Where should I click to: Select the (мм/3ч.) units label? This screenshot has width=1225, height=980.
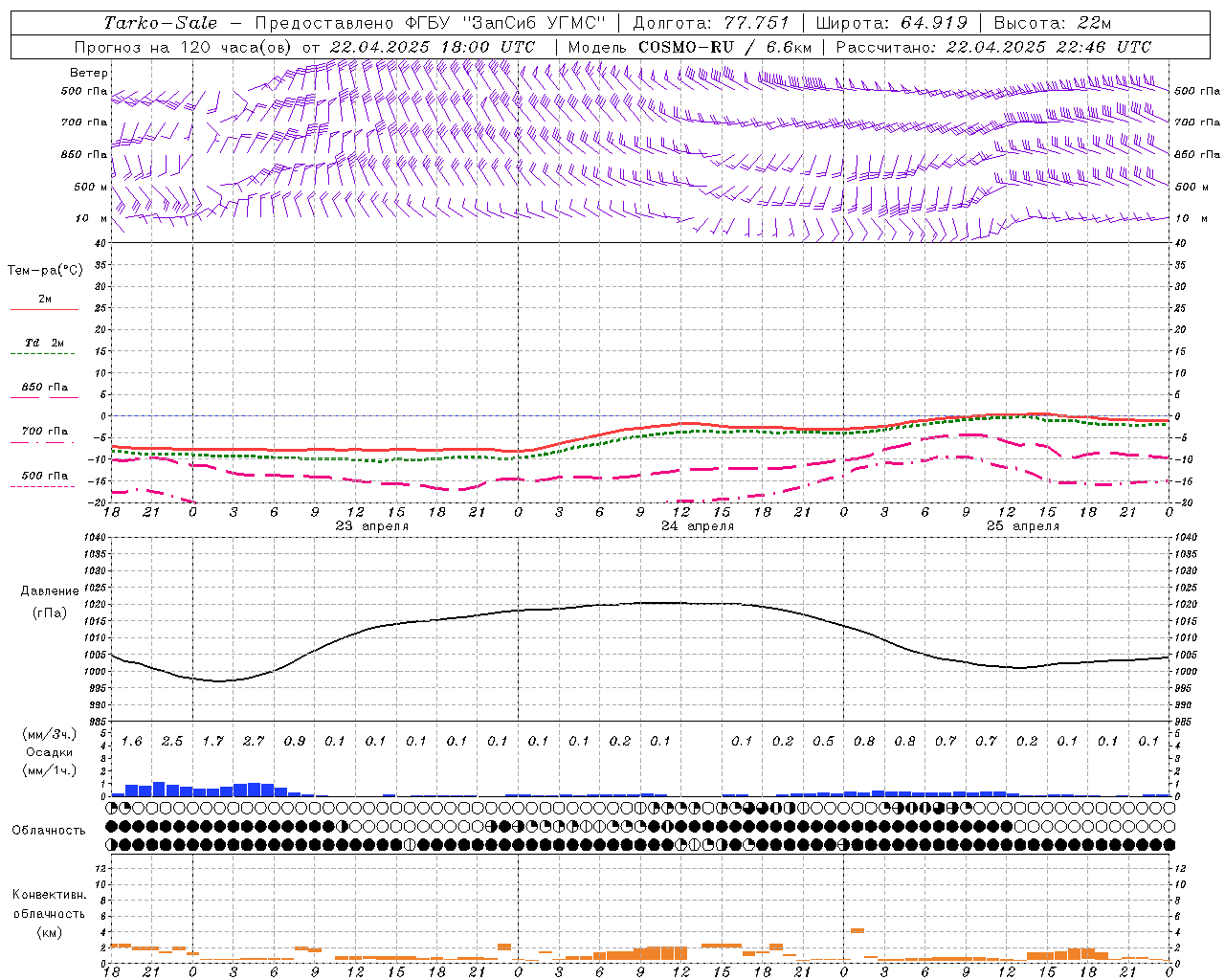click(x=50, y=734)
